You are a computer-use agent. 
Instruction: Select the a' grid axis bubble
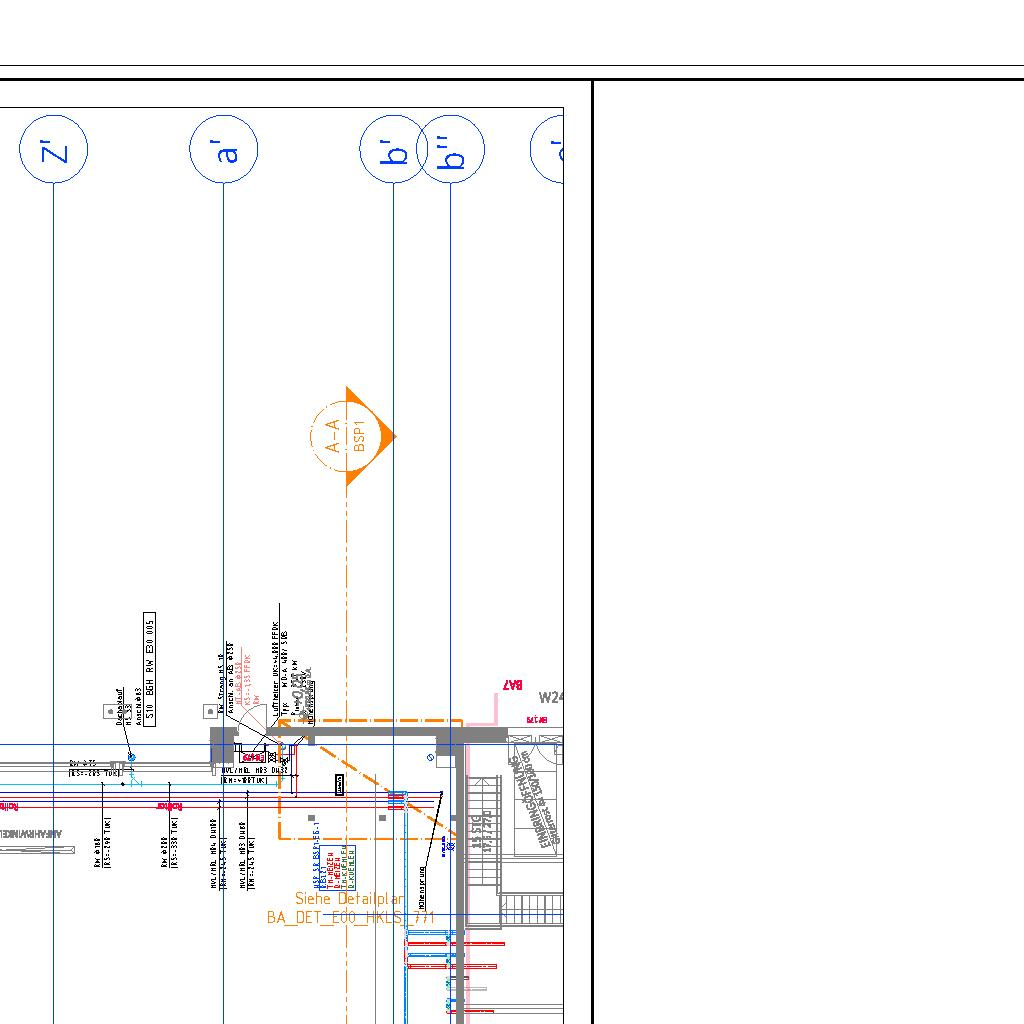point(224,149)
